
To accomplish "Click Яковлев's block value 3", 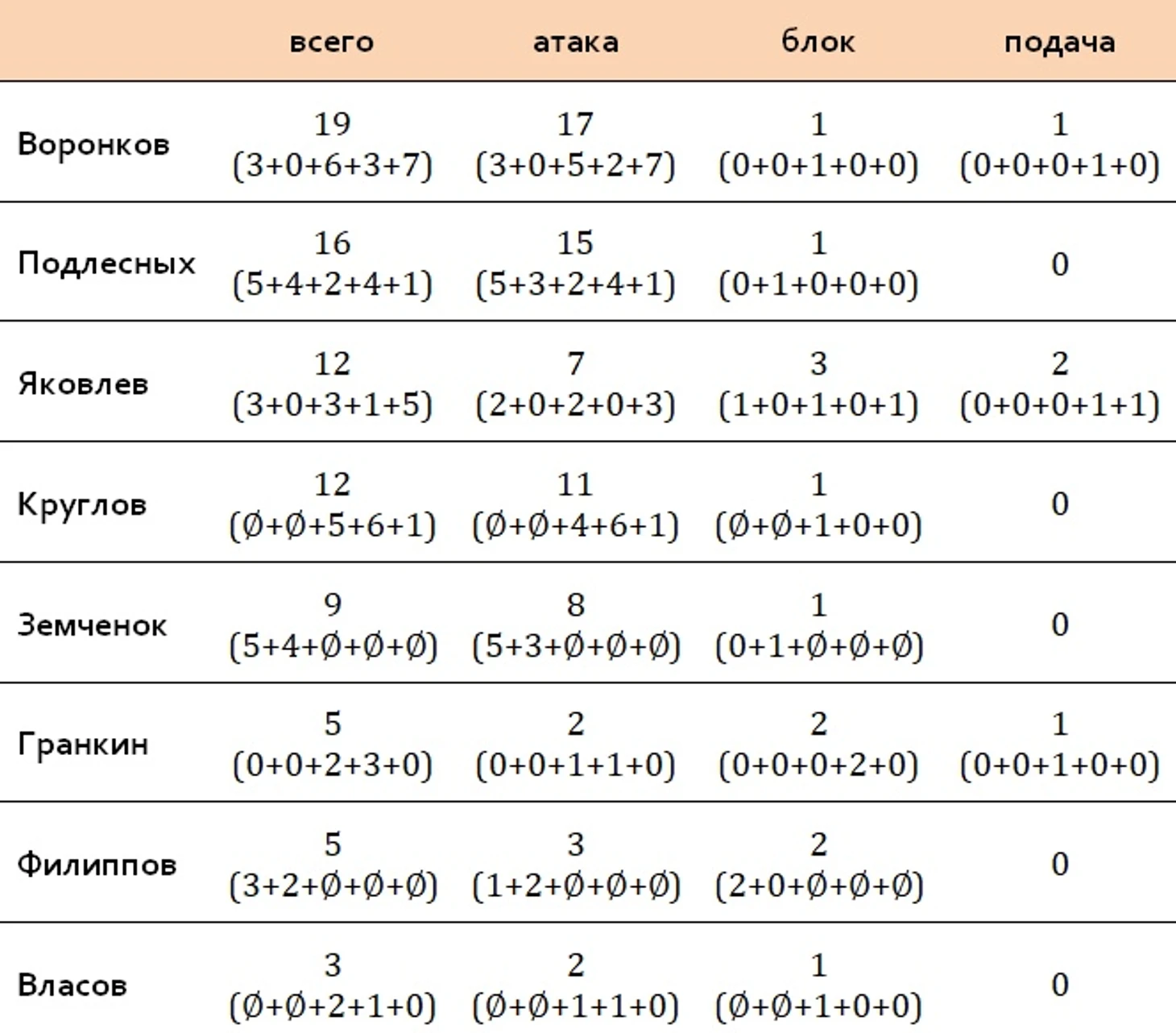I will coord(818,364).
